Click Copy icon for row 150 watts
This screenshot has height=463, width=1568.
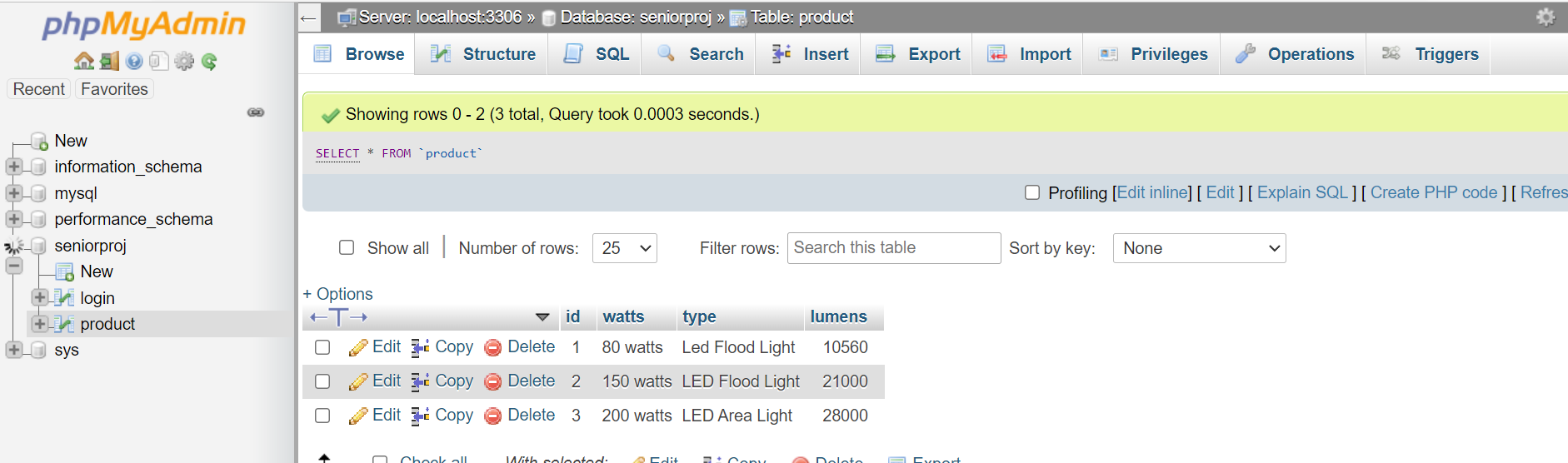click(x=421, y=381)
